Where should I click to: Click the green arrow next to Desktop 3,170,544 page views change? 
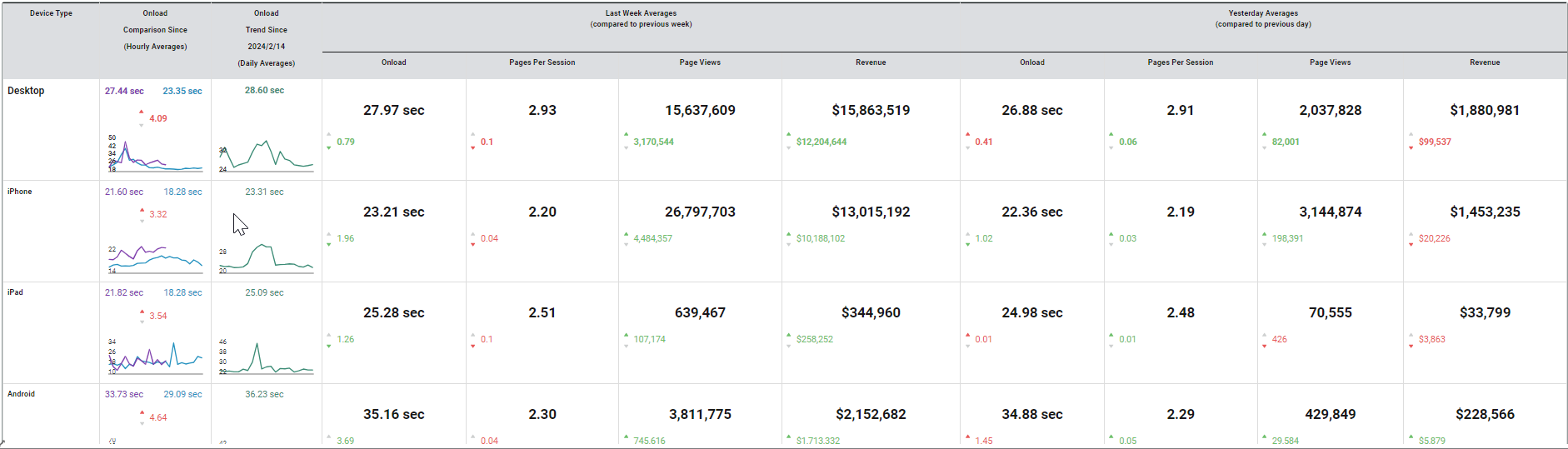(x=626, y=134)
